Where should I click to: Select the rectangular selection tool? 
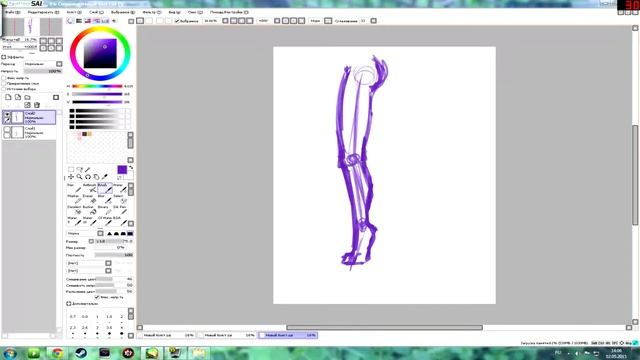(x=71, y=169)
